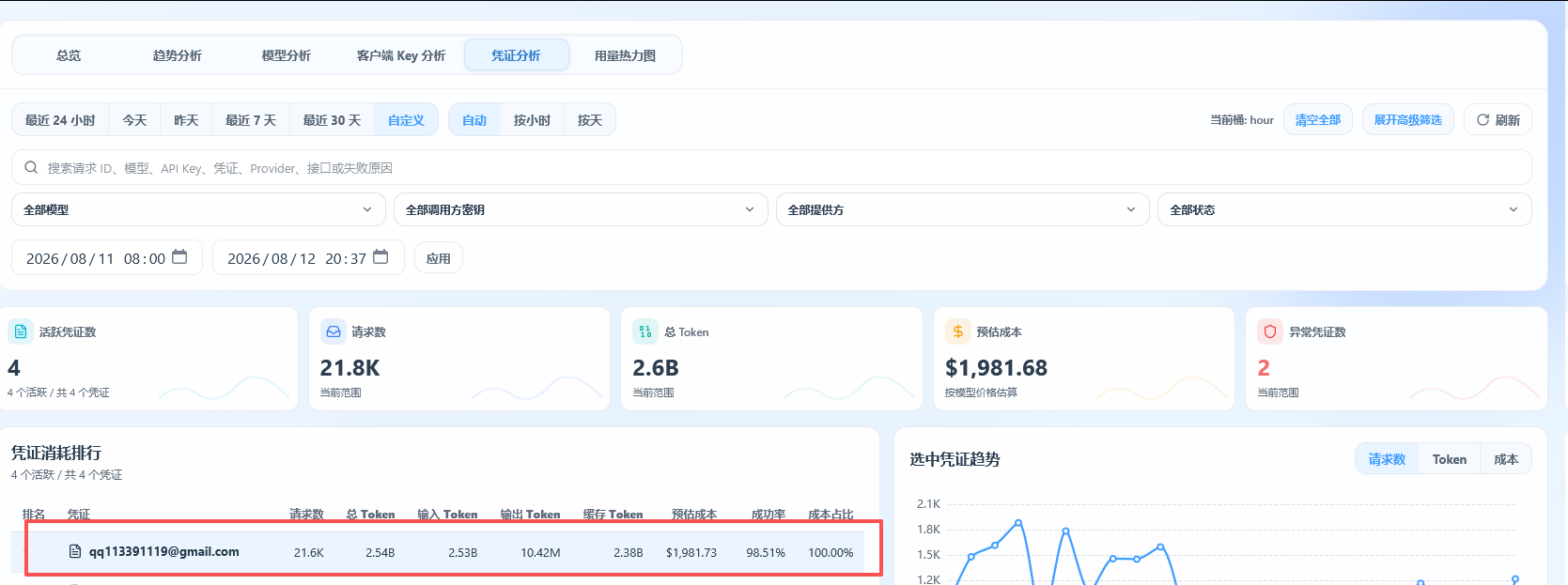Click the refresh icon in 刷新 button
The image size is (1568, 585).
point(1483,120)
